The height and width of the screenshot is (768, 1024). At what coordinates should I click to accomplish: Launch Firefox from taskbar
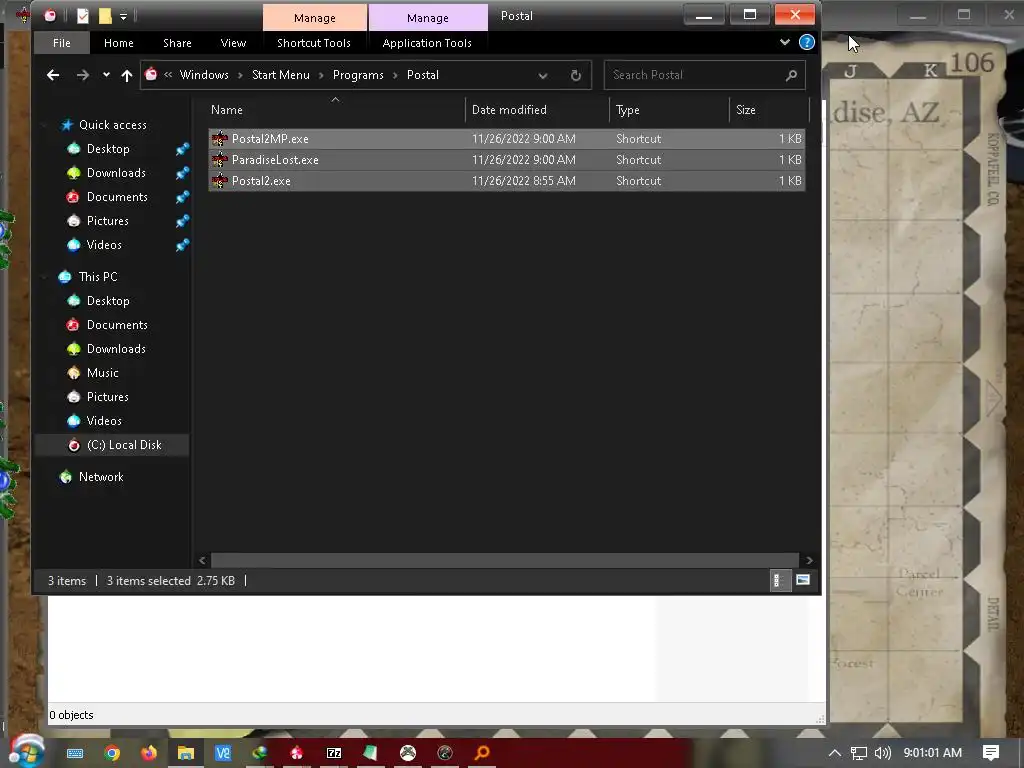click(x=149, y=753)
